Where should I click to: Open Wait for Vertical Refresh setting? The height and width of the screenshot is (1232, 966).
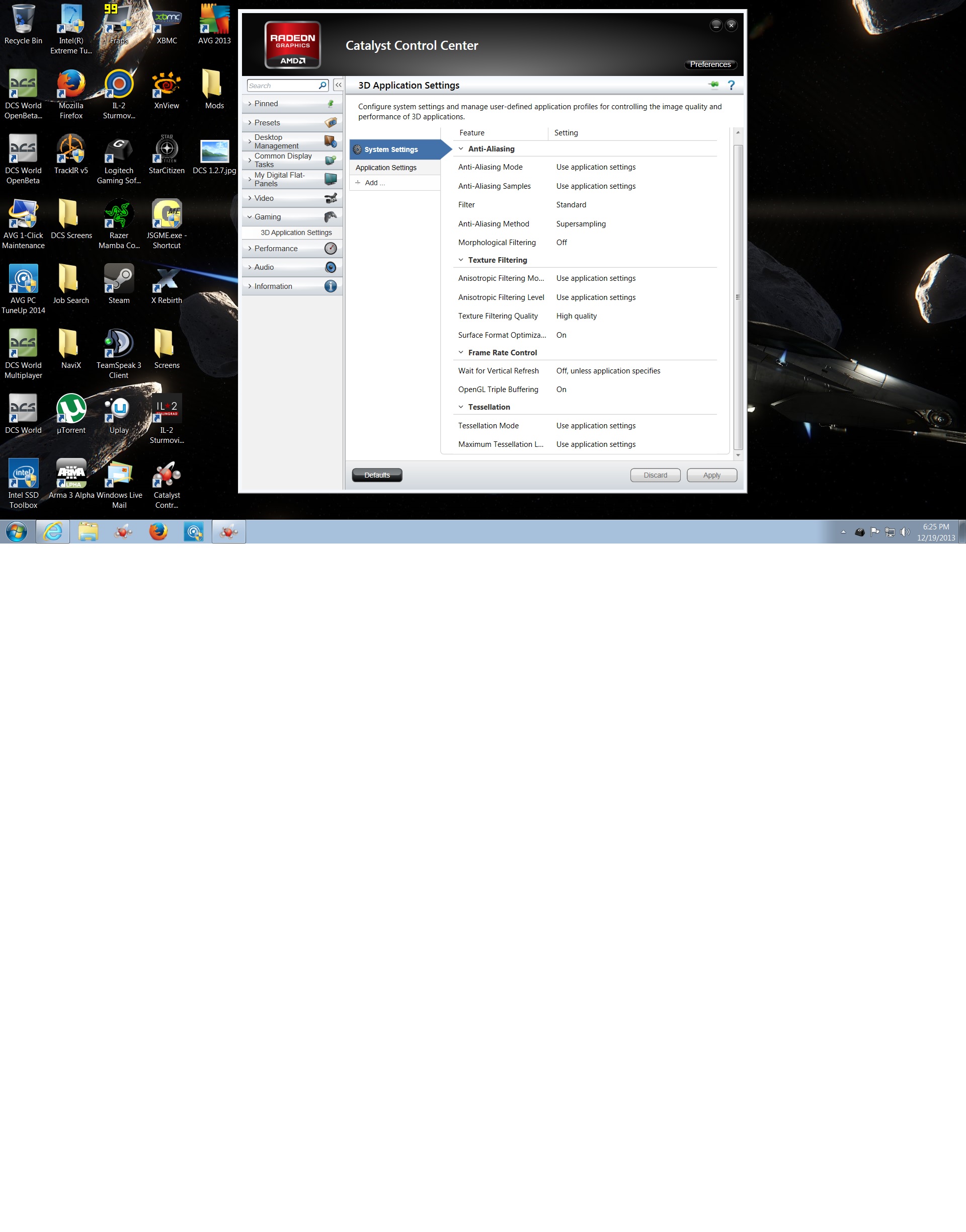(x=608, y=371)
